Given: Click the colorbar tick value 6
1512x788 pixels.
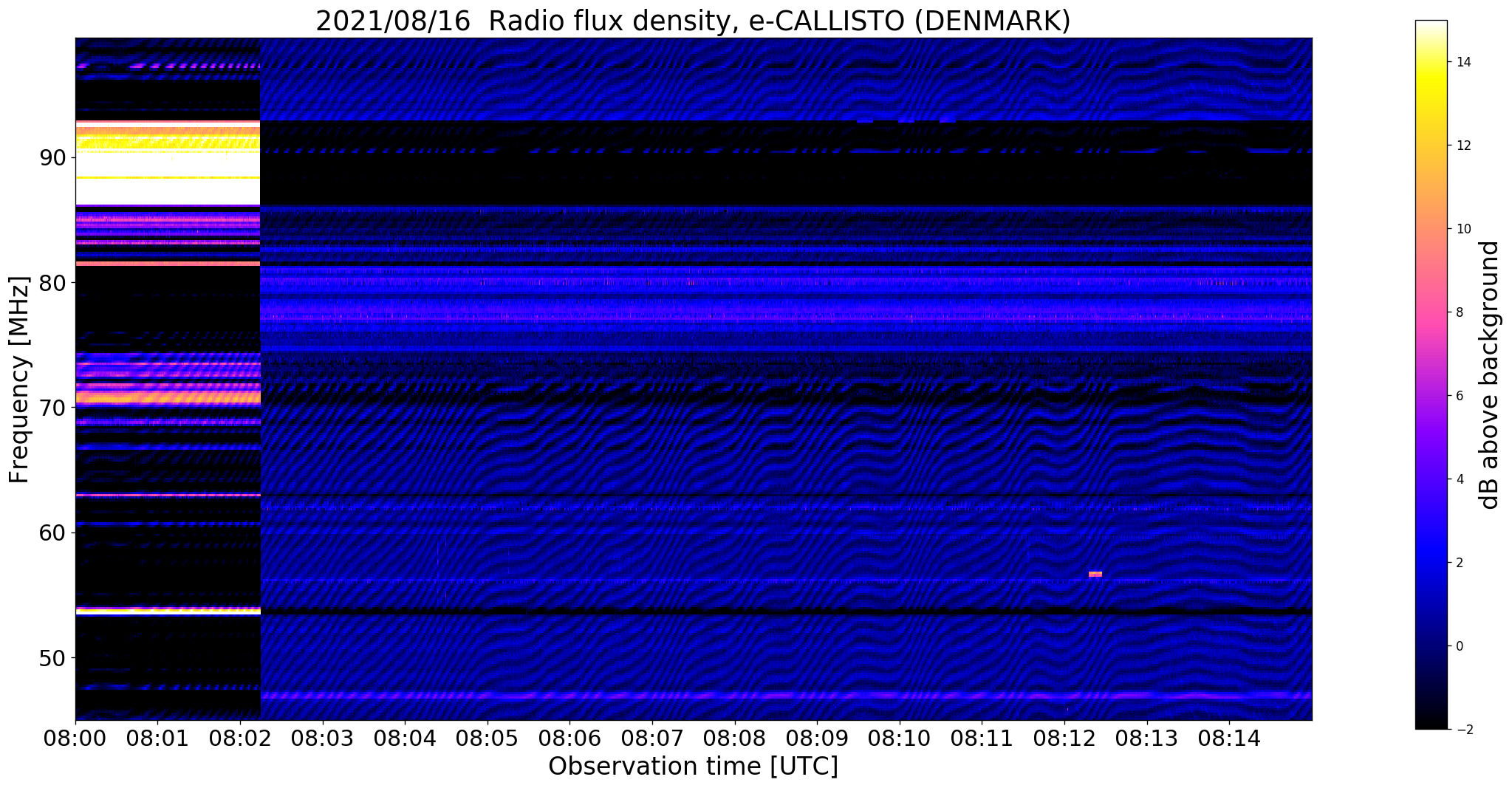Looking at the screenshot, I should (x=1460, y=396).
